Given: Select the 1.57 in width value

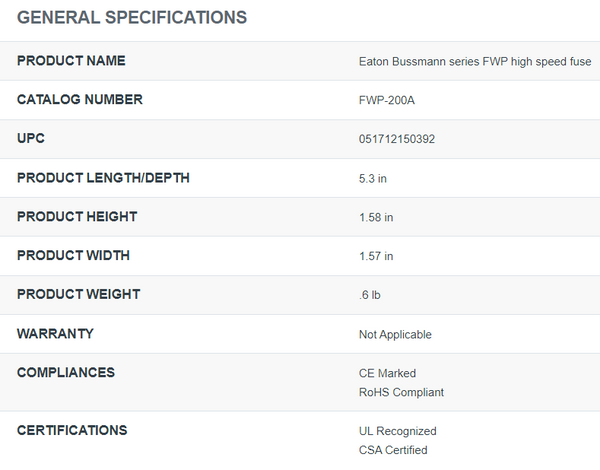Looking at the screenshot, I should (376, 256).
